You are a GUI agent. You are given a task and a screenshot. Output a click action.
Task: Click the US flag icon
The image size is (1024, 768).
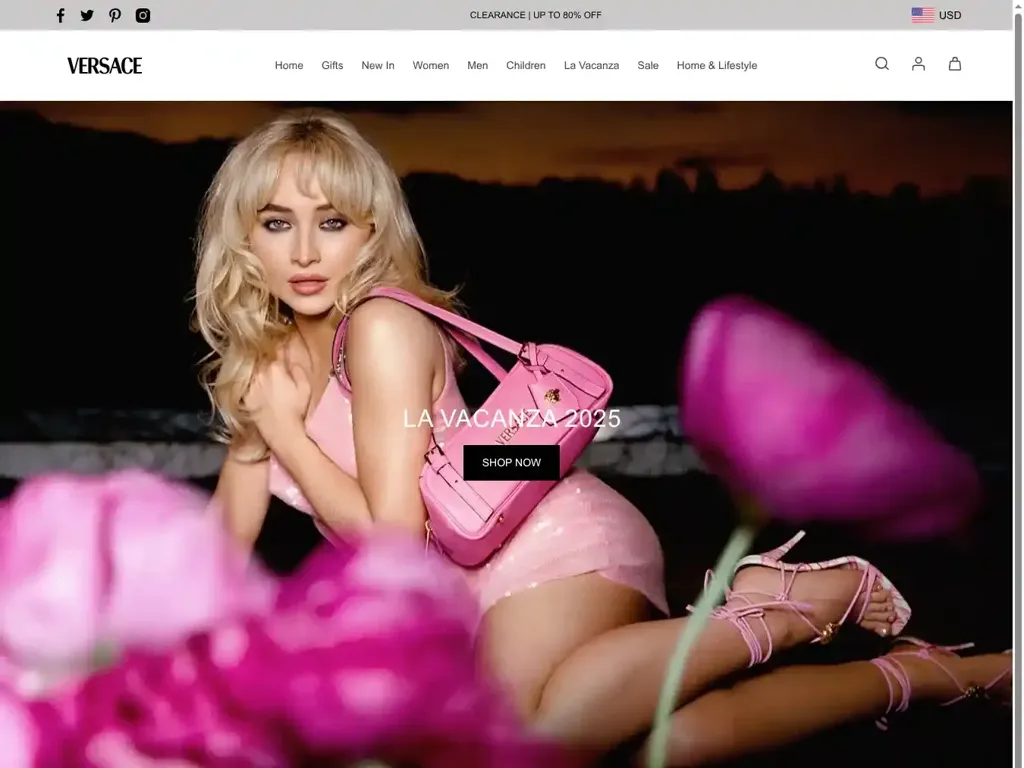922,15
